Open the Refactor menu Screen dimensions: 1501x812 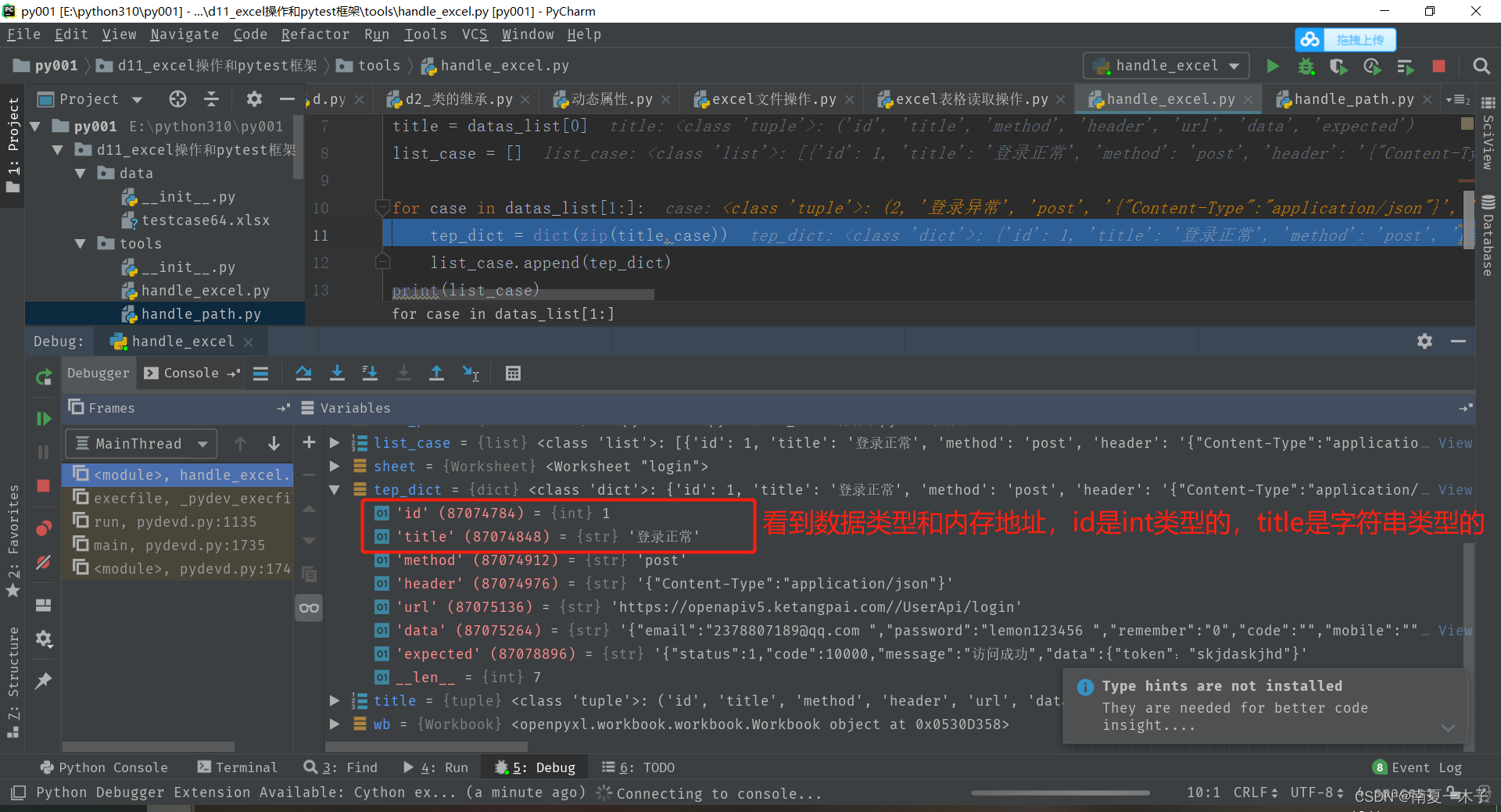point(315,34)
